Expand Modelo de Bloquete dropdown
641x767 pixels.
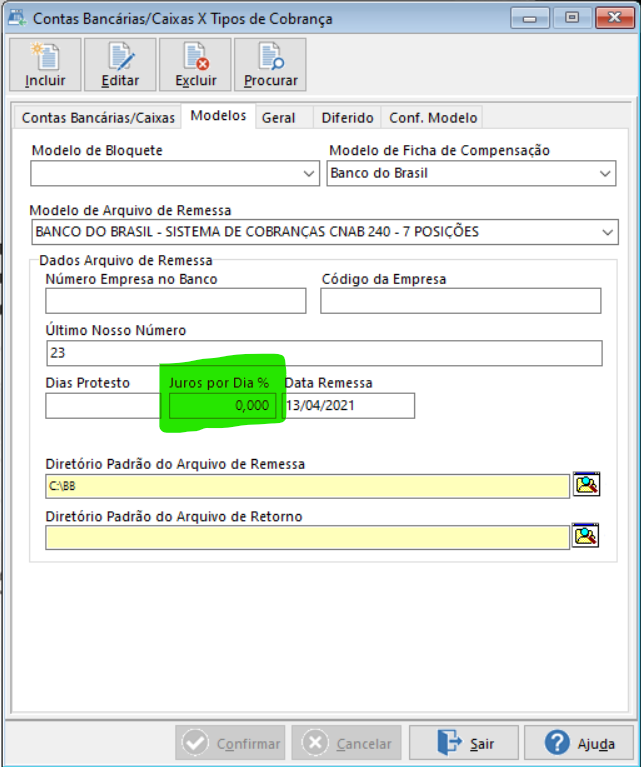[308, 174]
